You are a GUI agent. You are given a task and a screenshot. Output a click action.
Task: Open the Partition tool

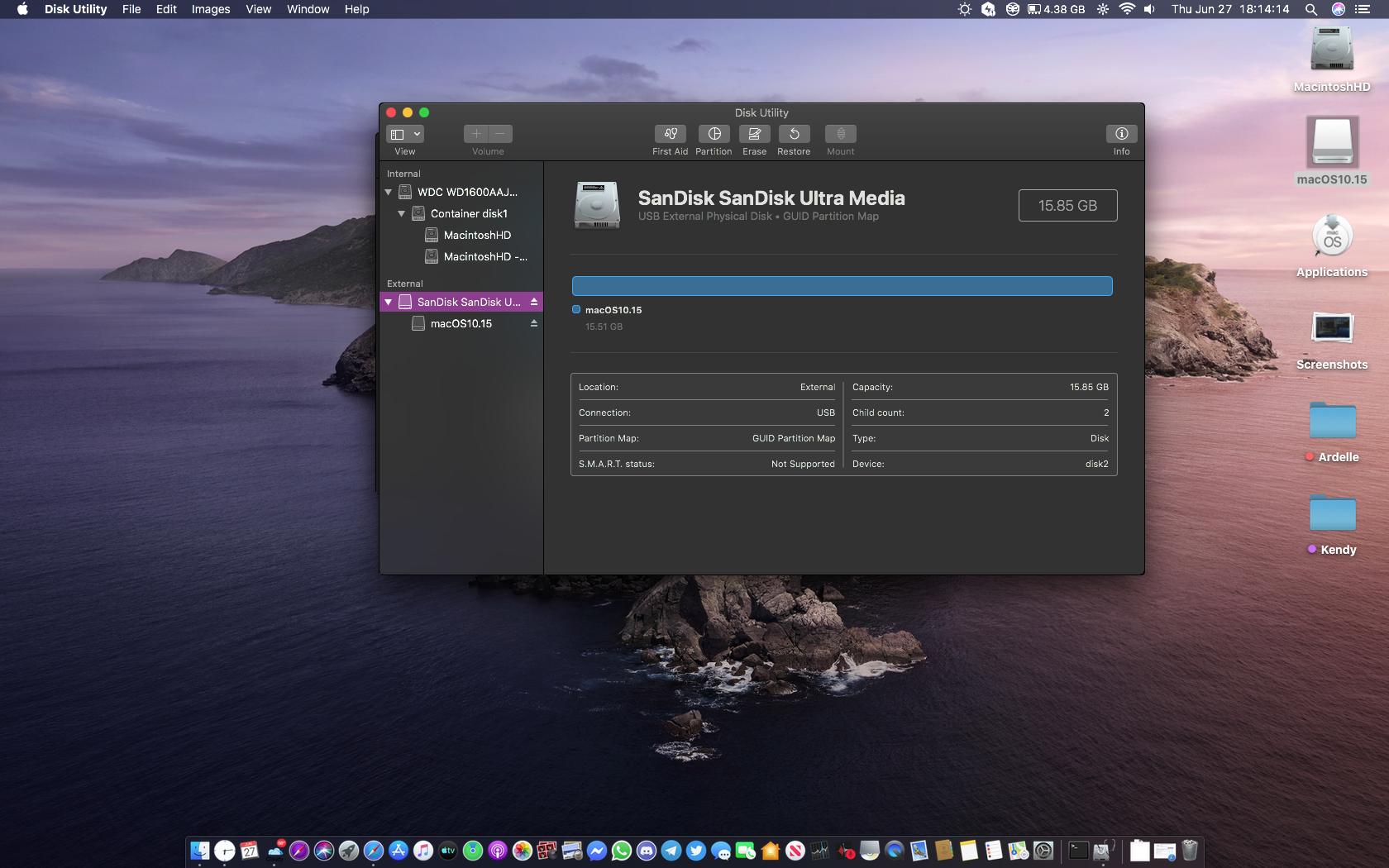[714, 134]
